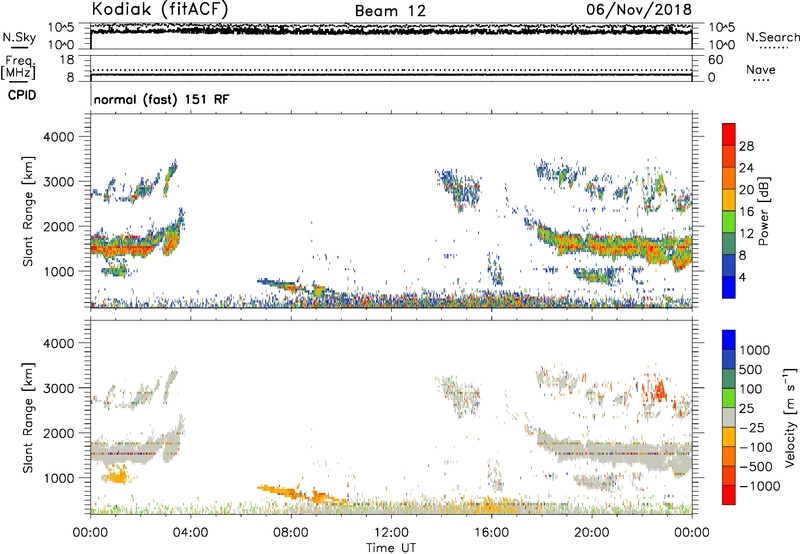The height and width of the screenshot is (554, 800).
Task: Click the Nave axis value '60'
Action: click(x=716, y=60)
